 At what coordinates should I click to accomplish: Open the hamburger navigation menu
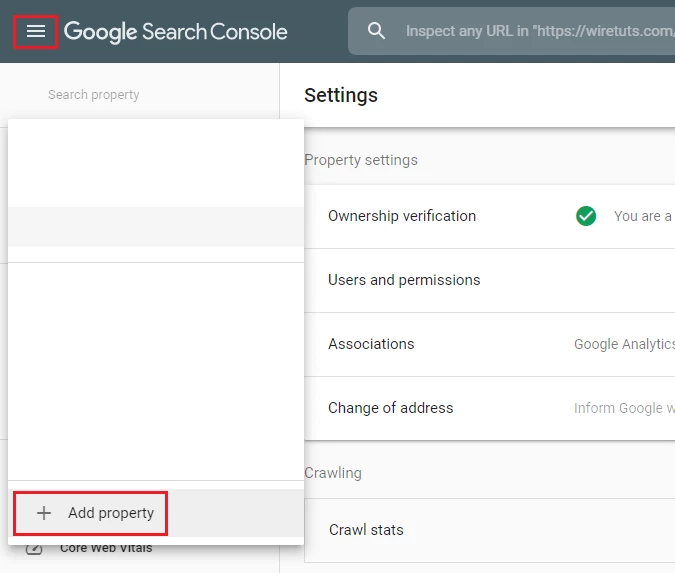coord(36,32)
